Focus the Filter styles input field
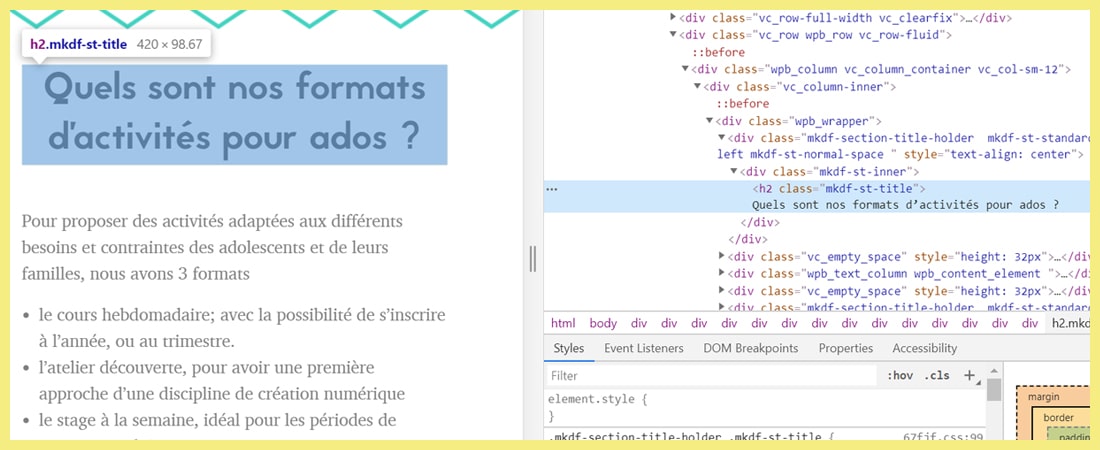Screen dimensions: 1100x450 pyautogui.click(x=711, y=376)
